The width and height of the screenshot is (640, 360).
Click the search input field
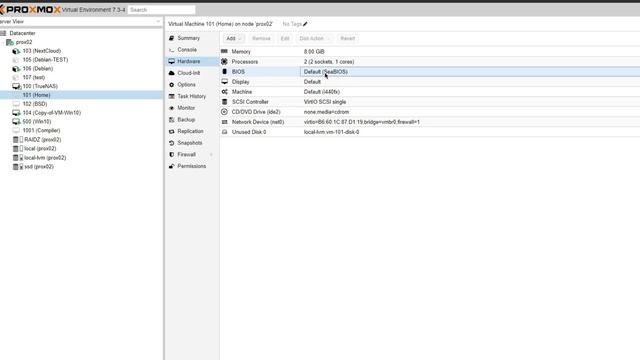(162, 9)
